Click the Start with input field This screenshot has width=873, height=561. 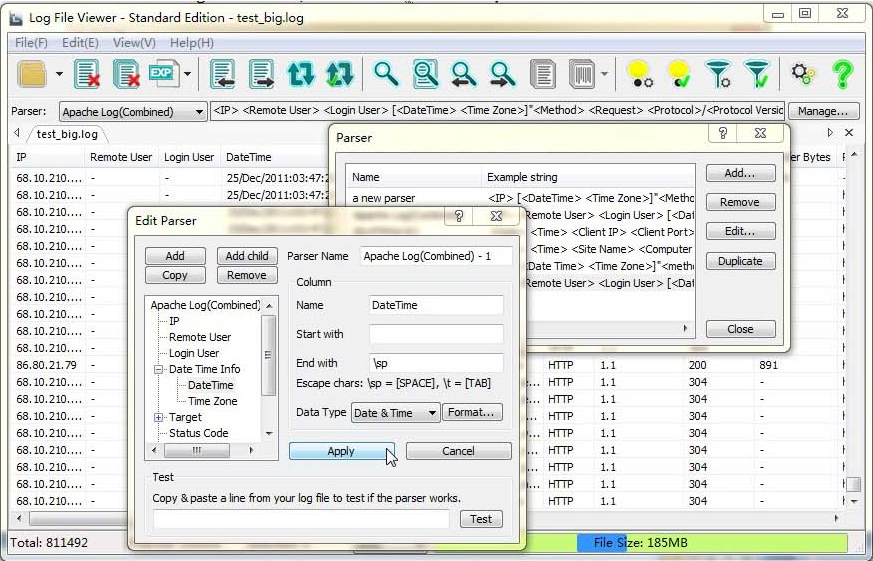(436, 334)
